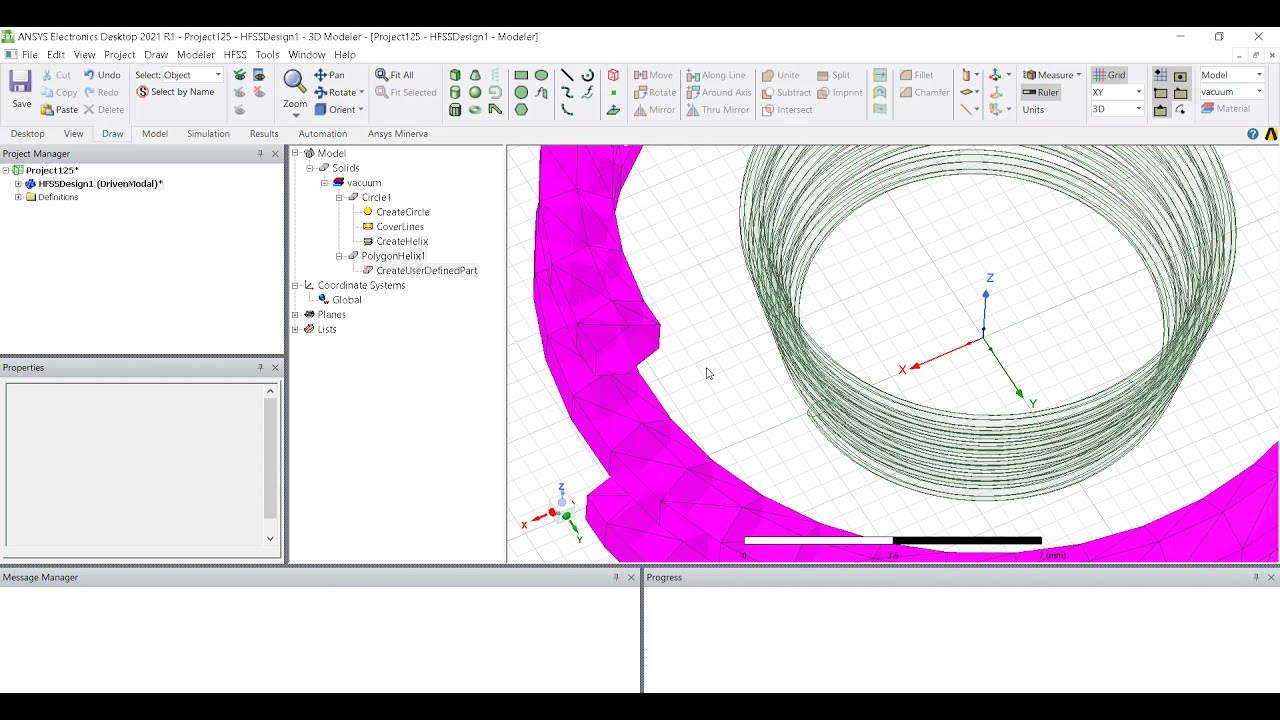The height and width of the screenshot is (720, 1280).
Task: Select the Draw plane tool
Action: (613, 110)
